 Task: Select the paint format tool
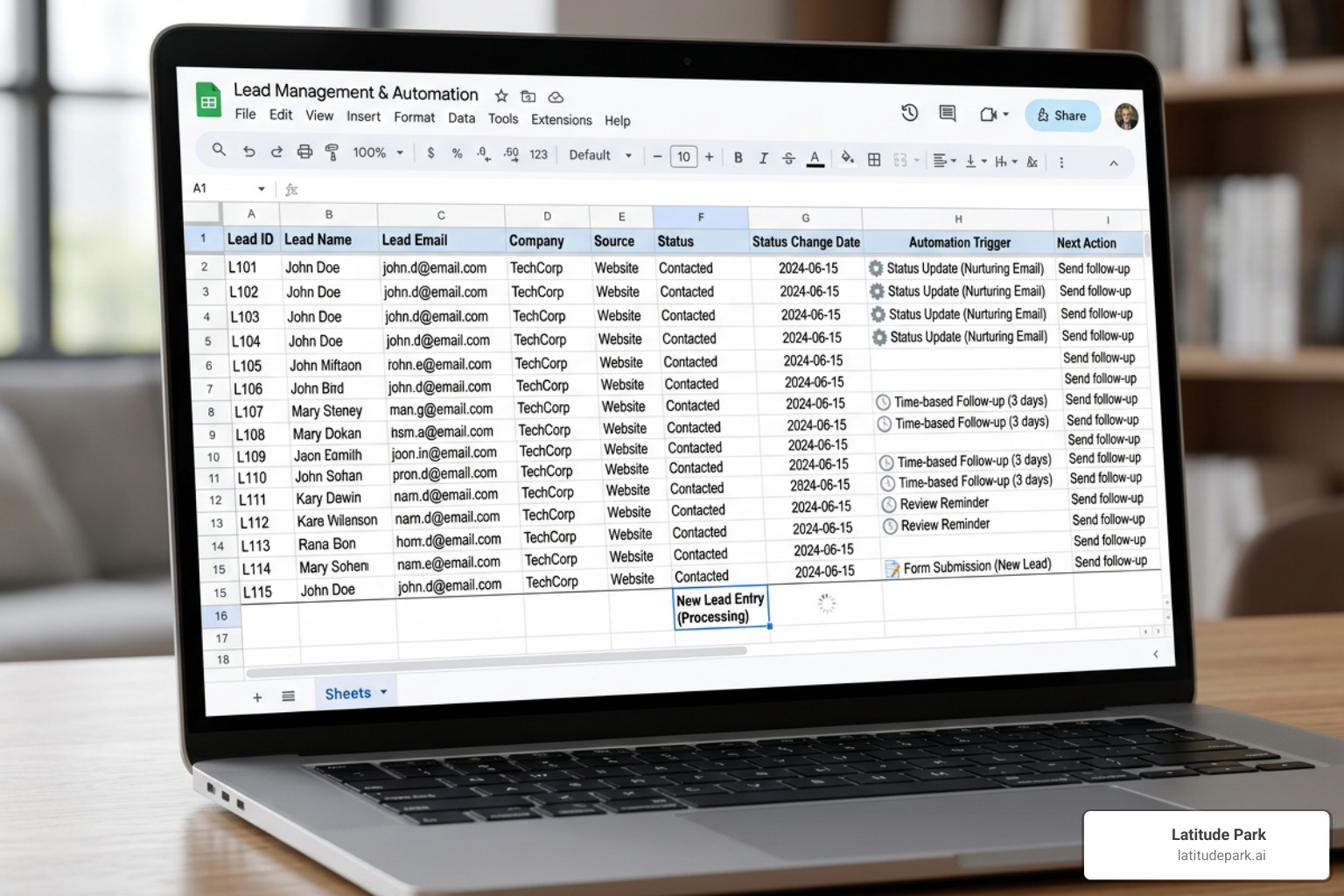[332, 152]
